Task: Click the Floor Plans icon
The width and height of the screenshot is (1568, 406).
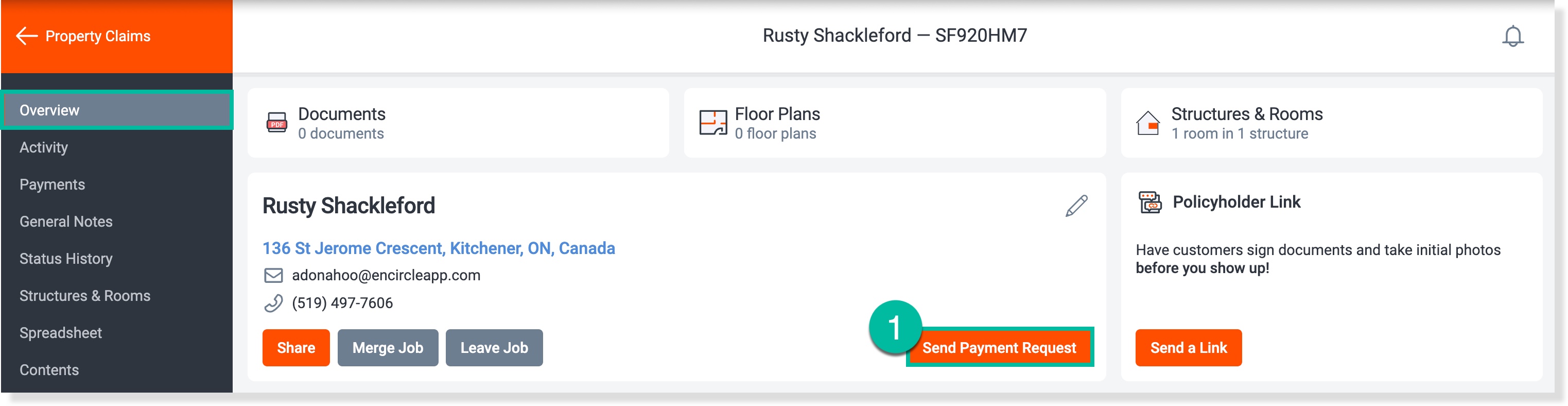Action: tap(712, 123)
